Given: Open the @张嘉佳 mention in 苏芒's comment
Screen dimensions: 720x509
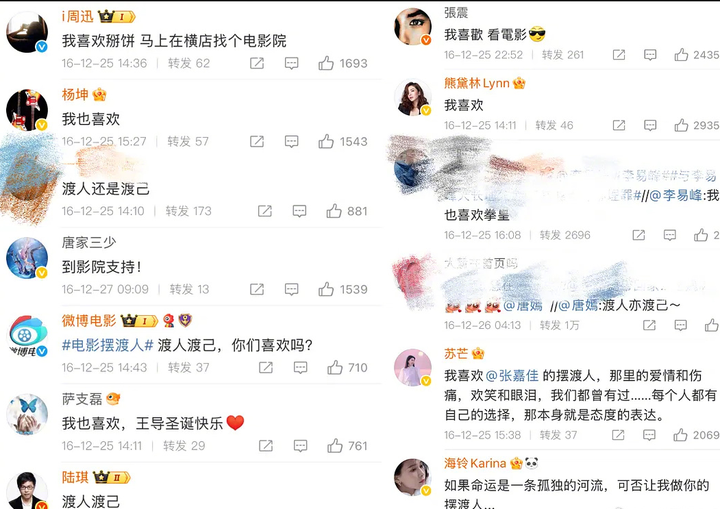Looking at the screenshot, I should tap(512, 376).
